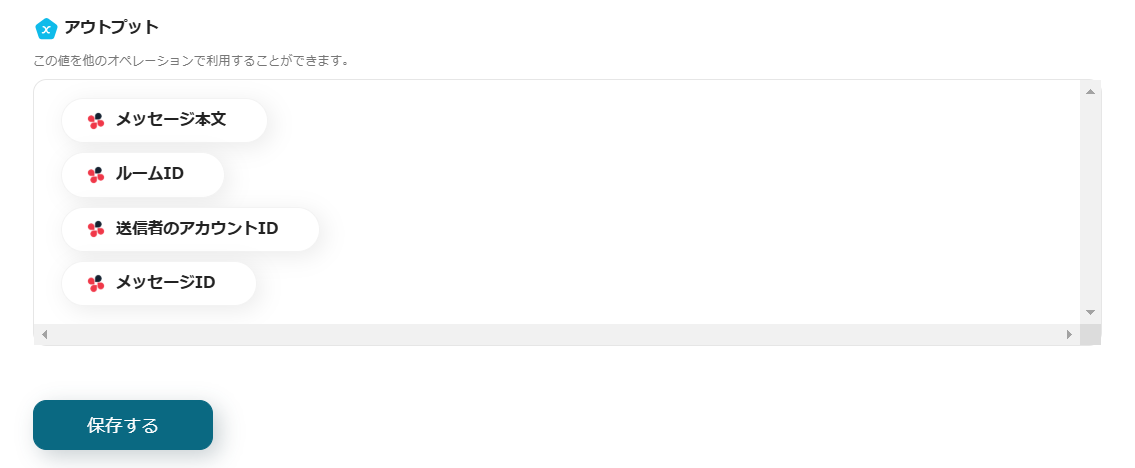The image size is (1135, 468).
Task: Click the vertical scrollbar down arrow
Action: click(x=1090, y=313)
